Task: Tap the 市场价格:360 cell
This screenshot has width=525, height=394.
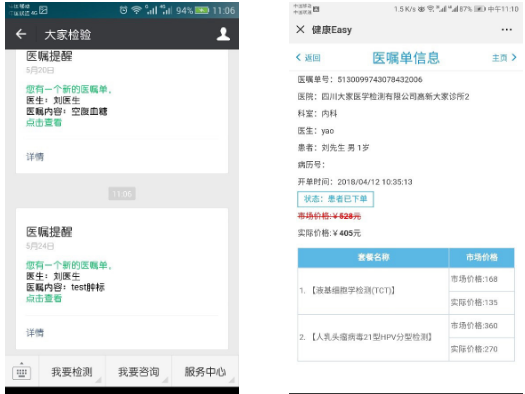Action: click(x=481, y=326)
